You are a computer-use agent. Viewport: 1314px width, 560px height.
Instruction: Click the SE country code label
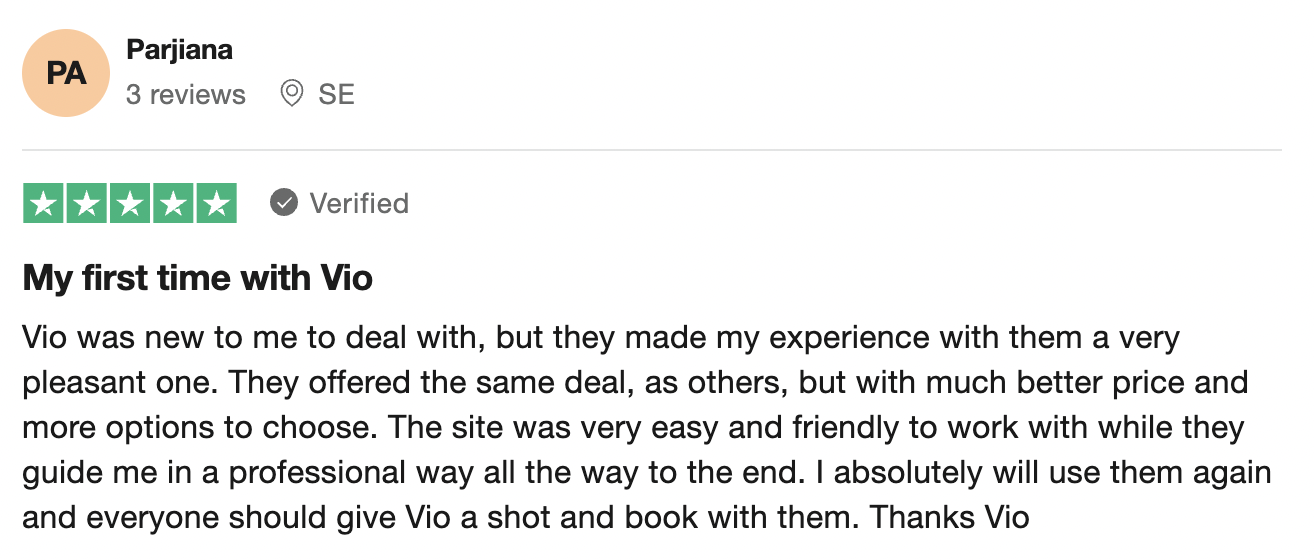click(x=337, y=94)
